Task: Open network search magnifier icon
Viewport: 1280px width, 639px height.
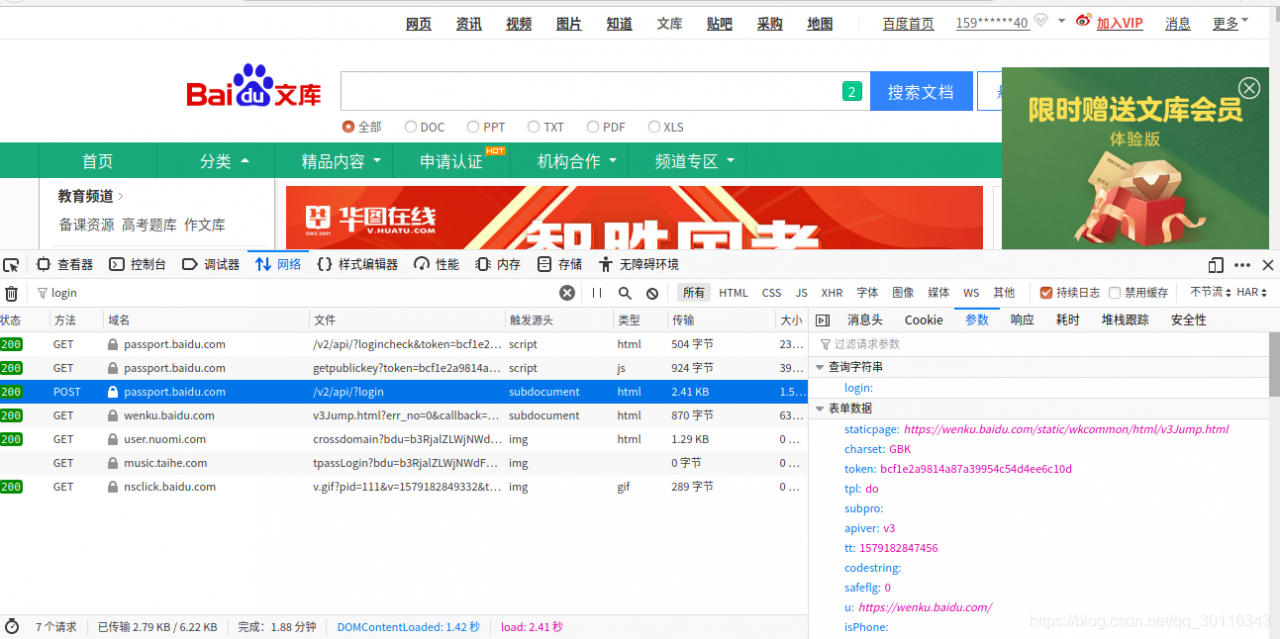Action: click(x=625, y=293)
